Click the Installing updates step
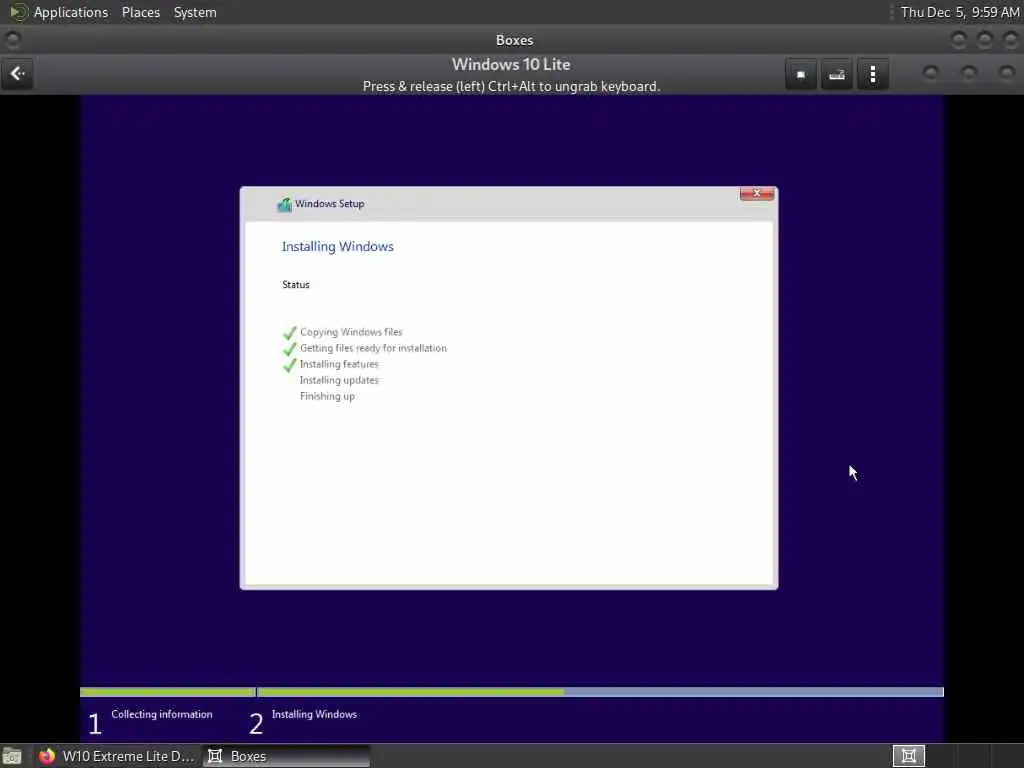The height and width of the screenshot is (768, 1024). click(x=339, y=380)
